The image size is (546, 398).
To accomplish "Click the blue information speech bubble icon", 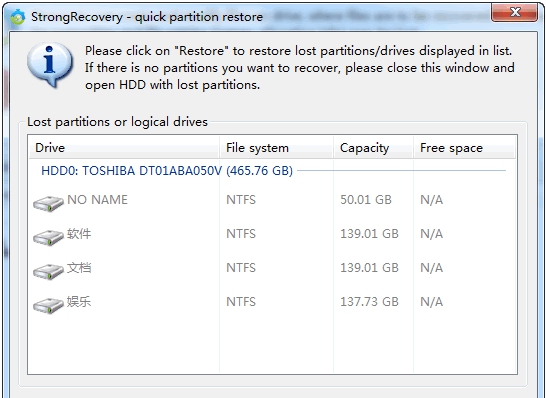I will pos(50,65).
